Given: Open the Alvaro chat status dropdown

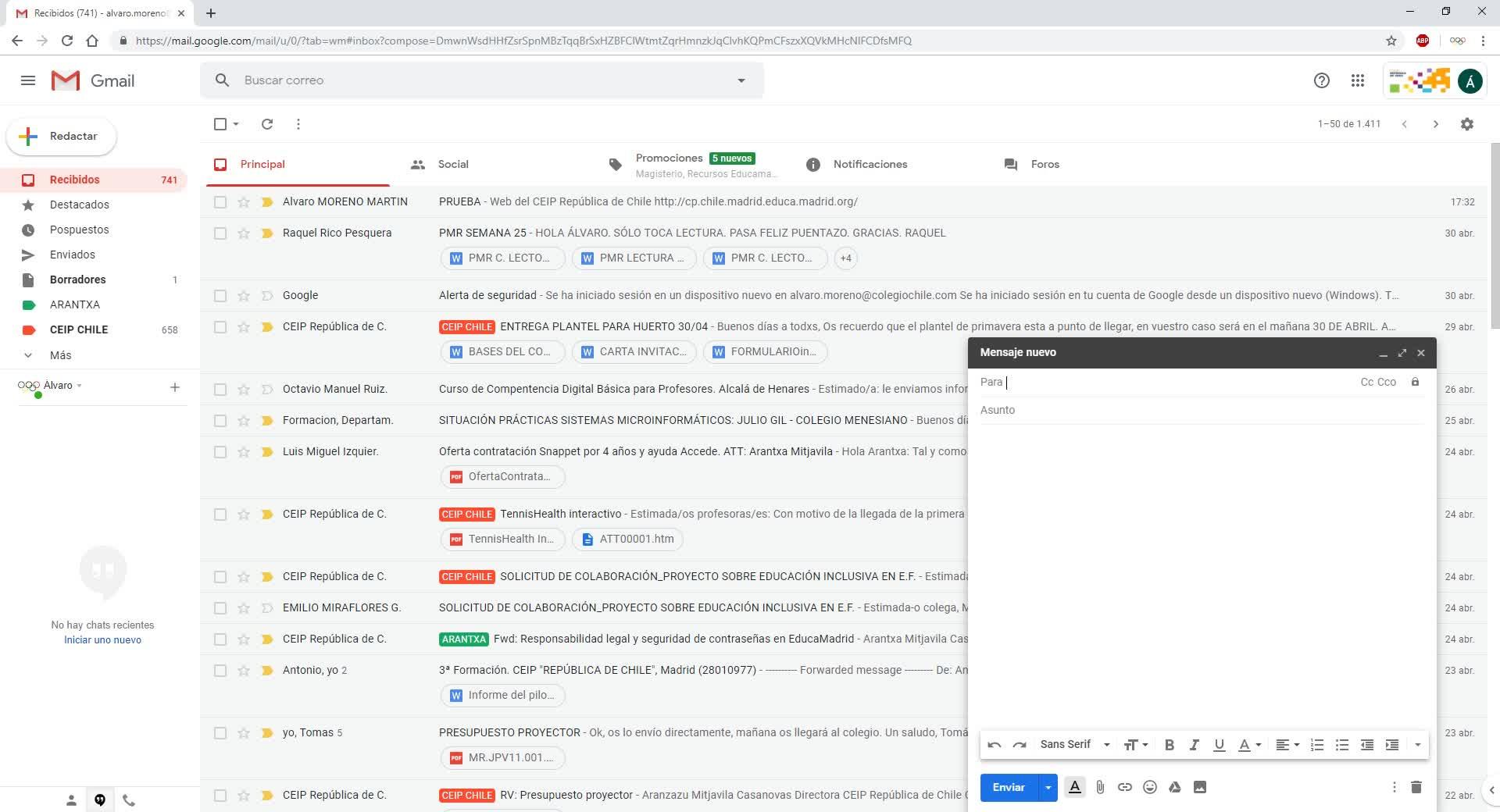Looking at the screenshot, I should (x=79, y=386).
